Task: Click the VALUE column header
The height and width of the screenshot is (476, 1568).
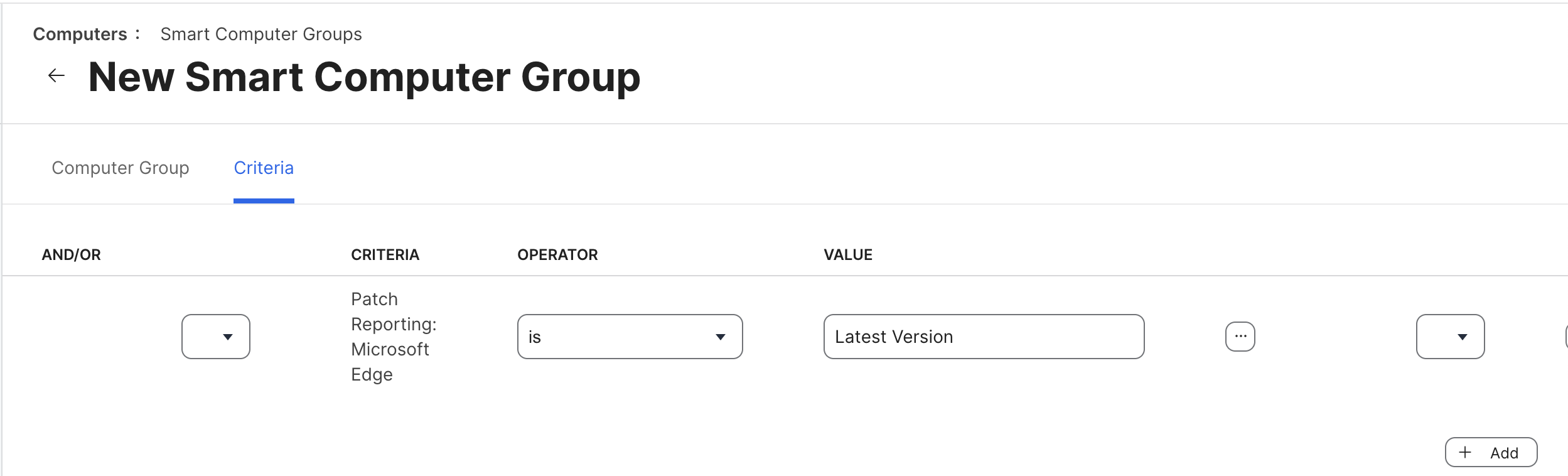Action: 848,254
